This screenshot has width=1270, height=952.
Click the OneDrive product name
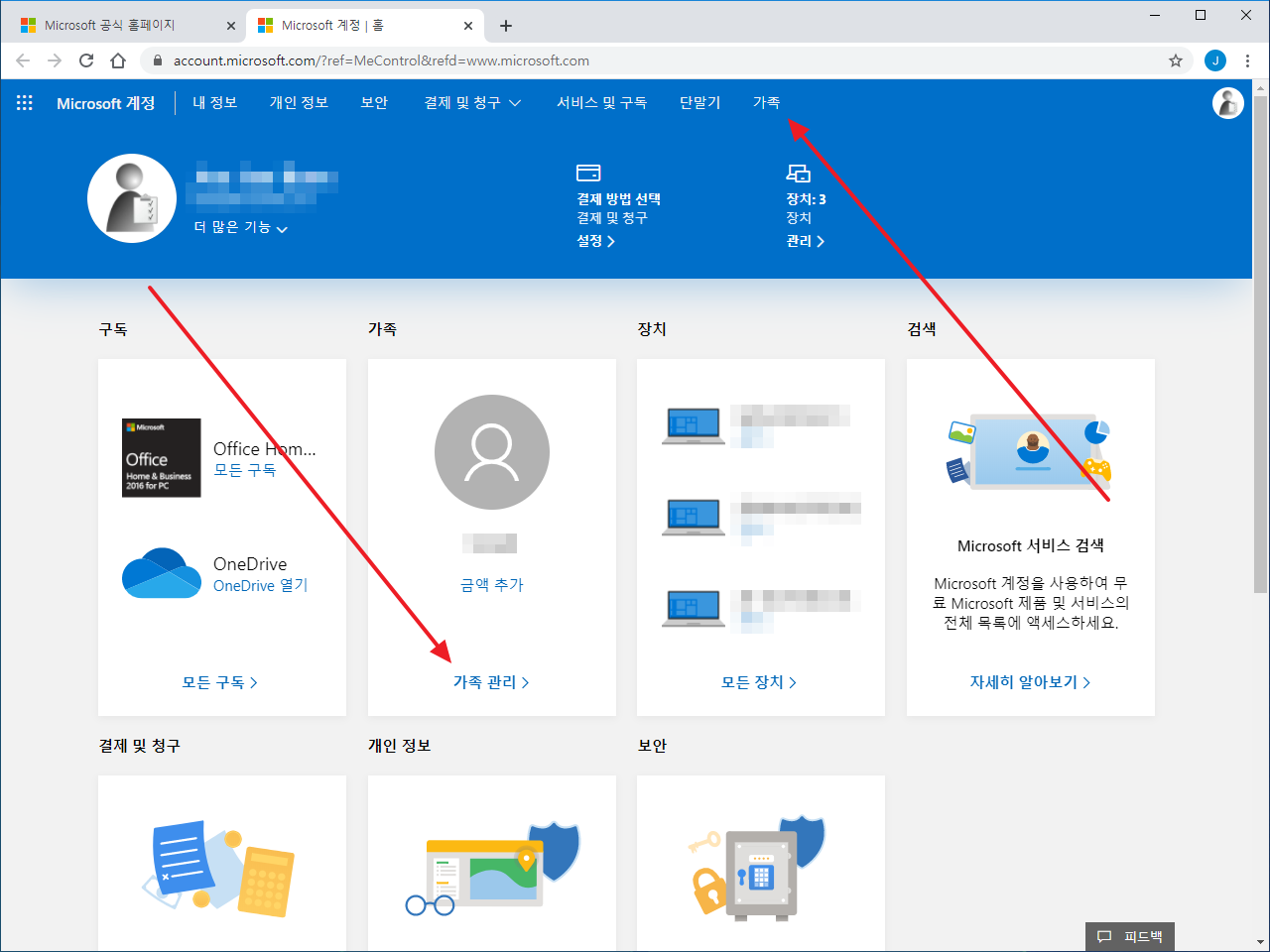[x=250, y=563]
